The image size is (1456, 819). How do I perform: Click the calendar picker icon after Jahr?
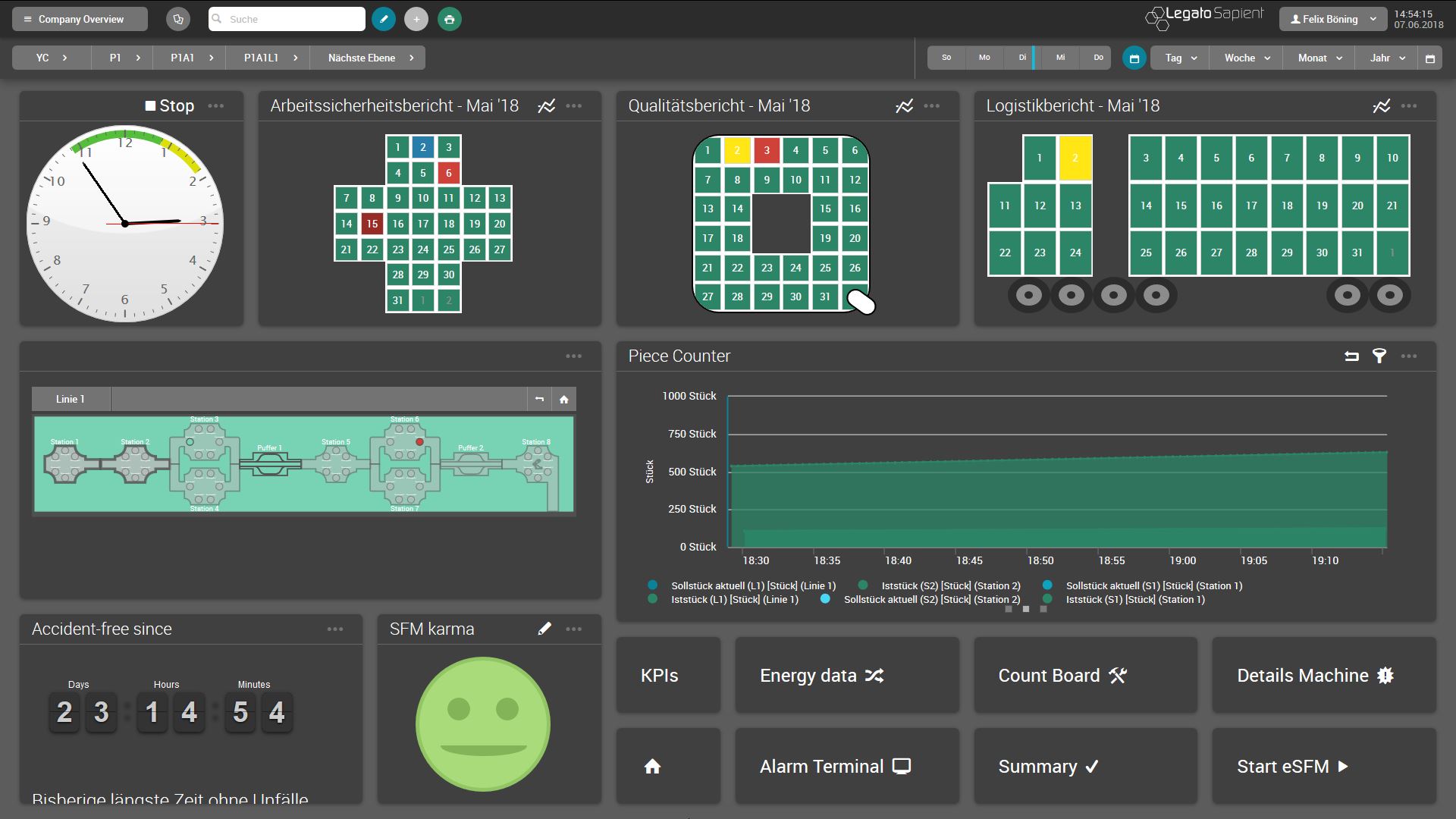pyautogui.click(x=1430, y=58)
